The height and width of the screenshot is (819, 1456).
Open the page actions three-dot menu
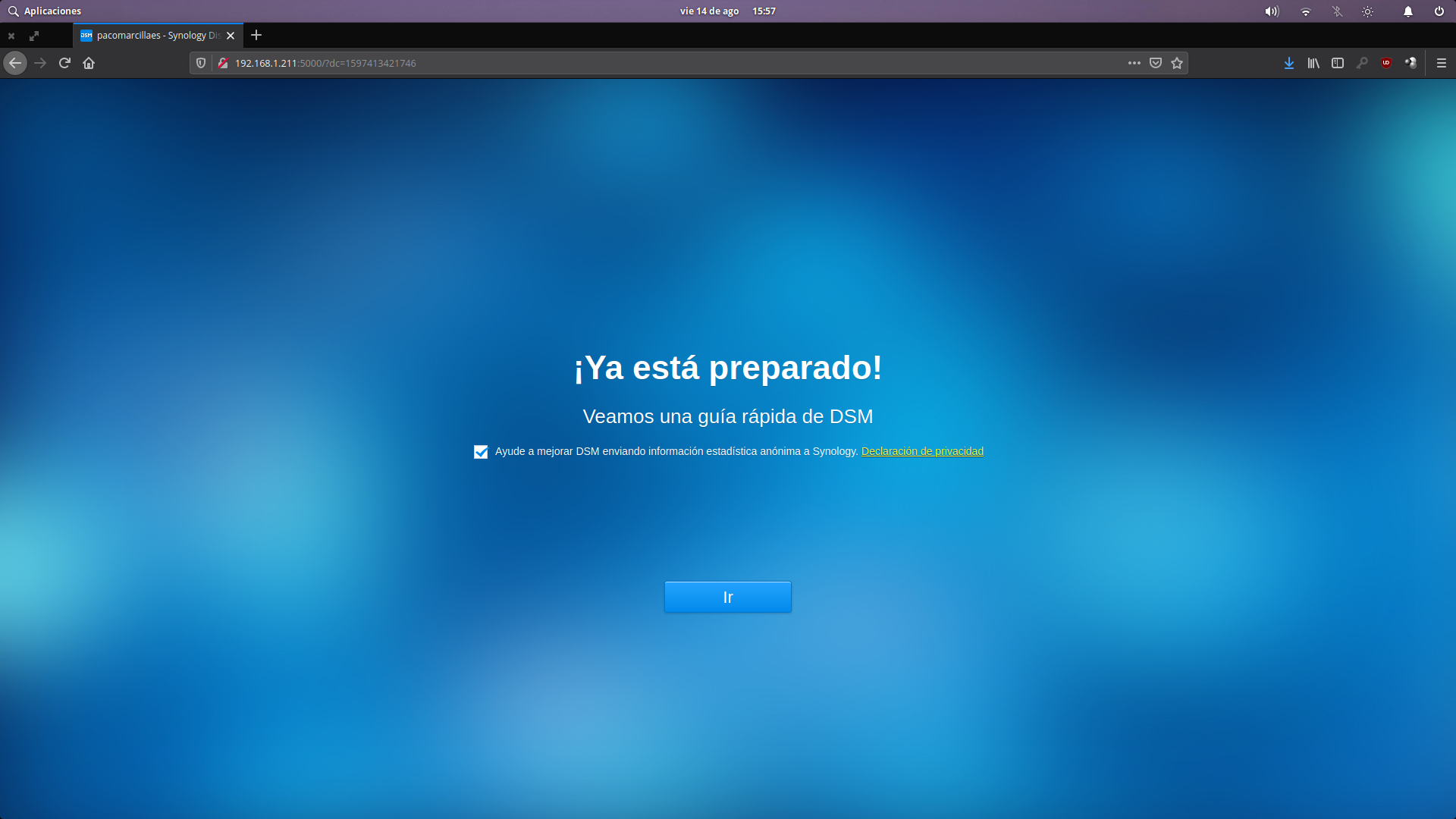1134,64
